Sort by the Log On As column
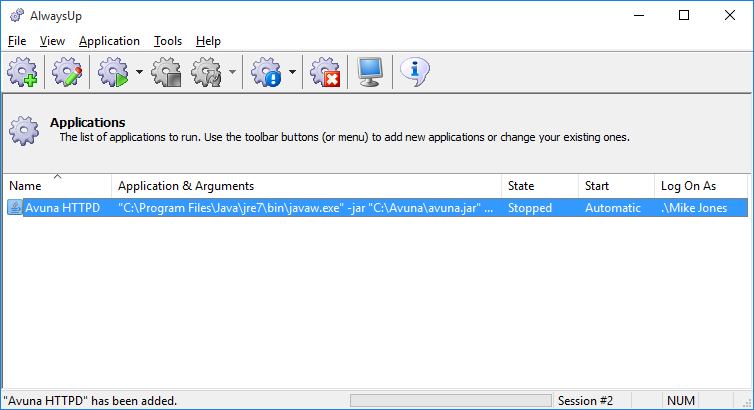The image size is (754, 410). 701,186
